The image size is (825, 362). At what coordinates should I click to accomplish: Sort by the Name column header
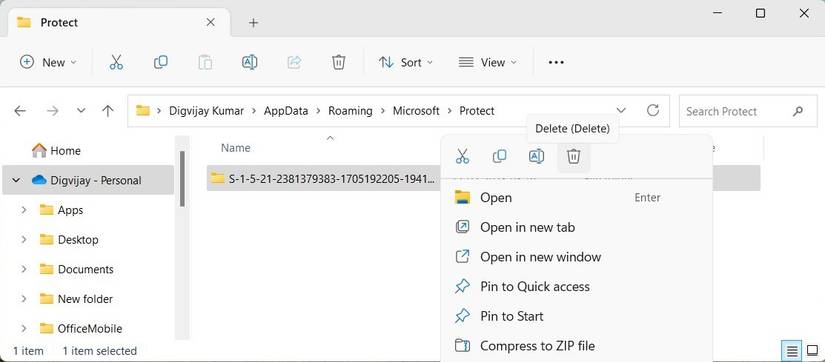coord(236,148)
